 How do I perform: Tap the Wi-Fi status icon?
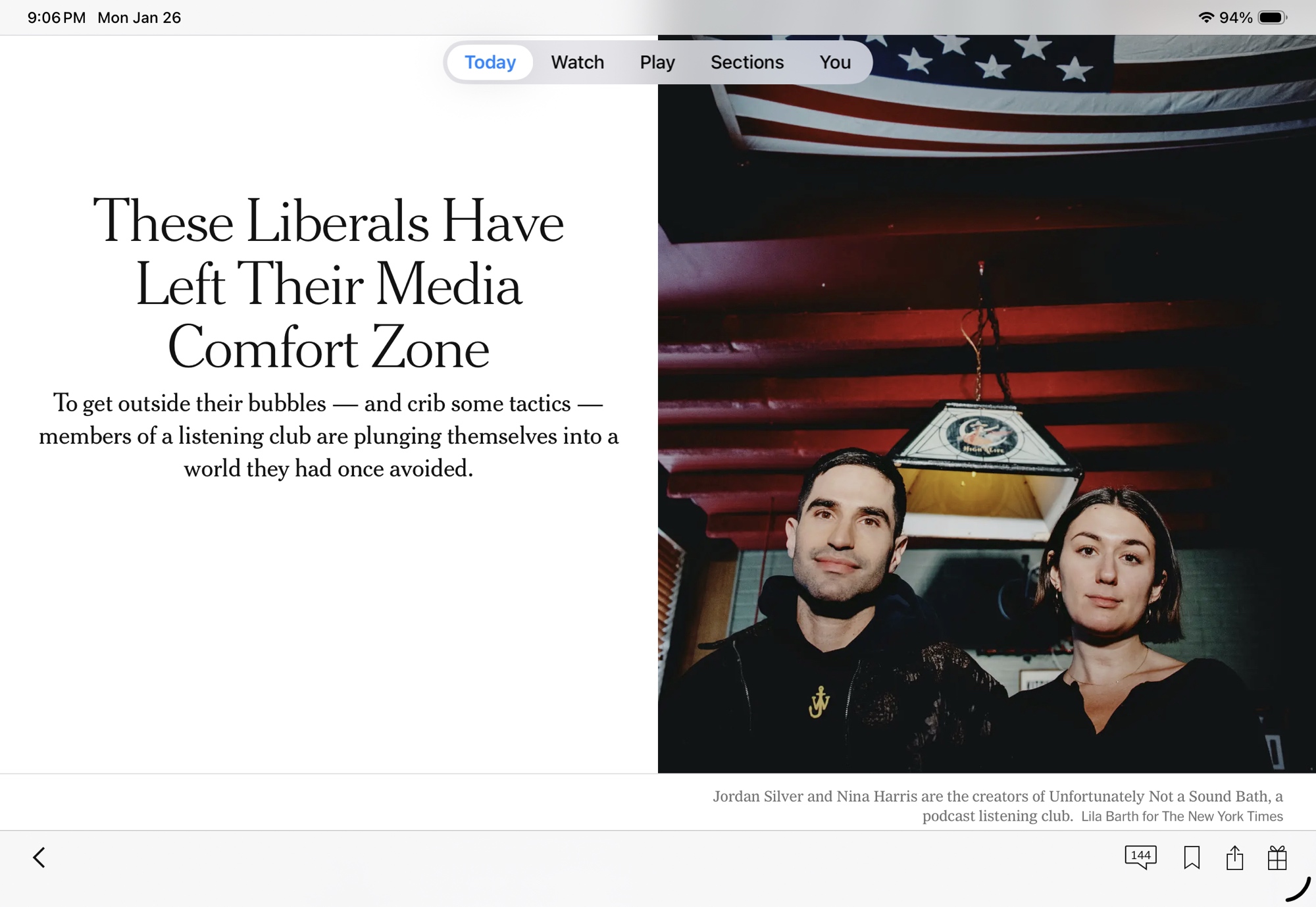1205,18
